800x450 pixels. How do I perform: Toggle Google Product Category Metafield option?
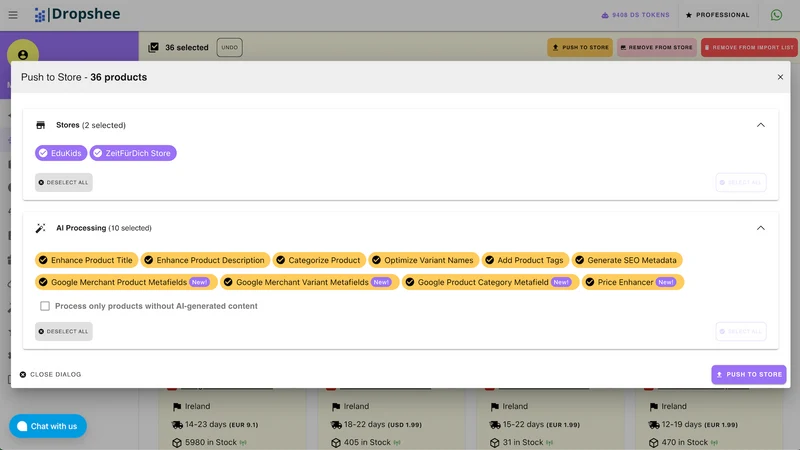pyautogui.click(x=490, y=282)
